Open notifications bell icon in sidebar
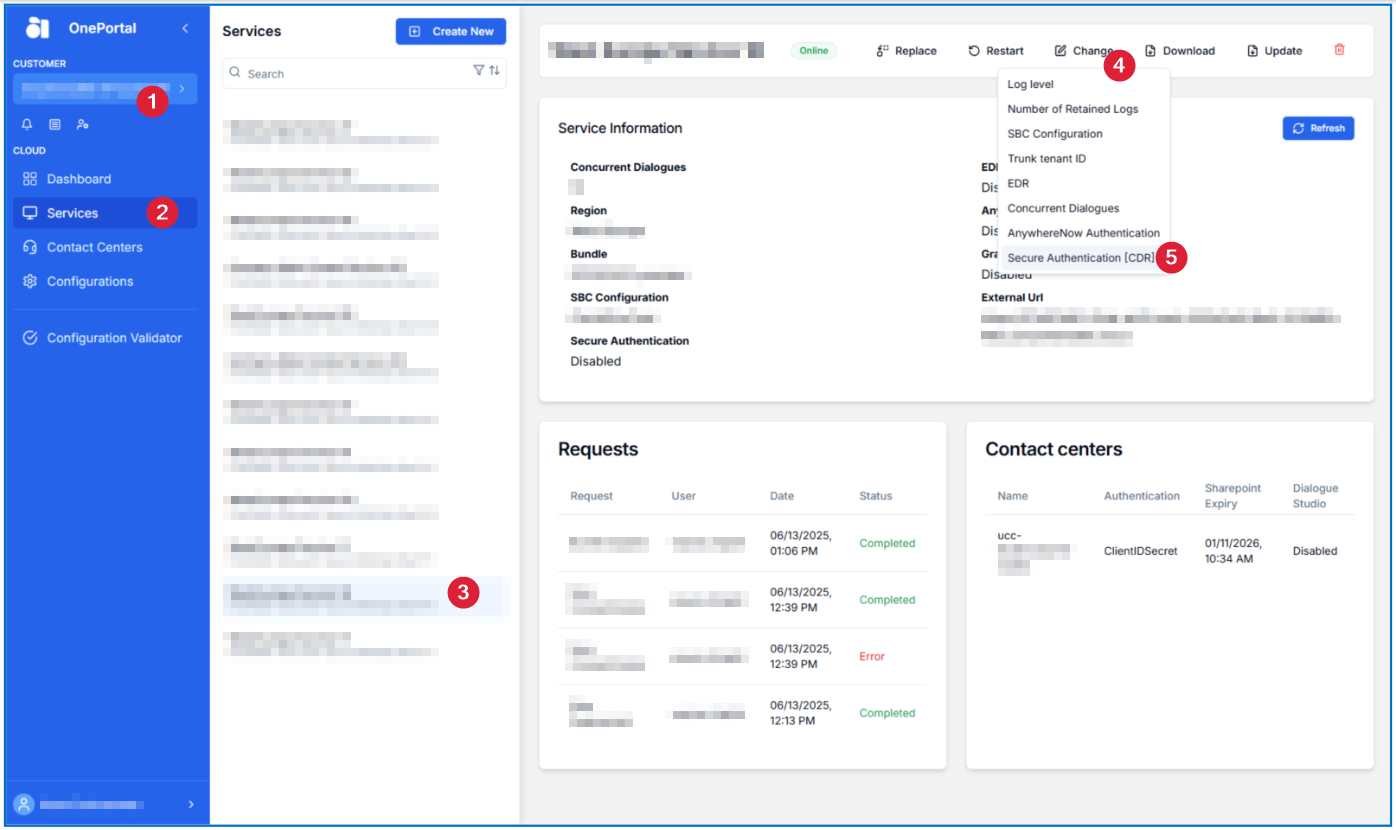The image size is (1396, 830). (27, 124)
